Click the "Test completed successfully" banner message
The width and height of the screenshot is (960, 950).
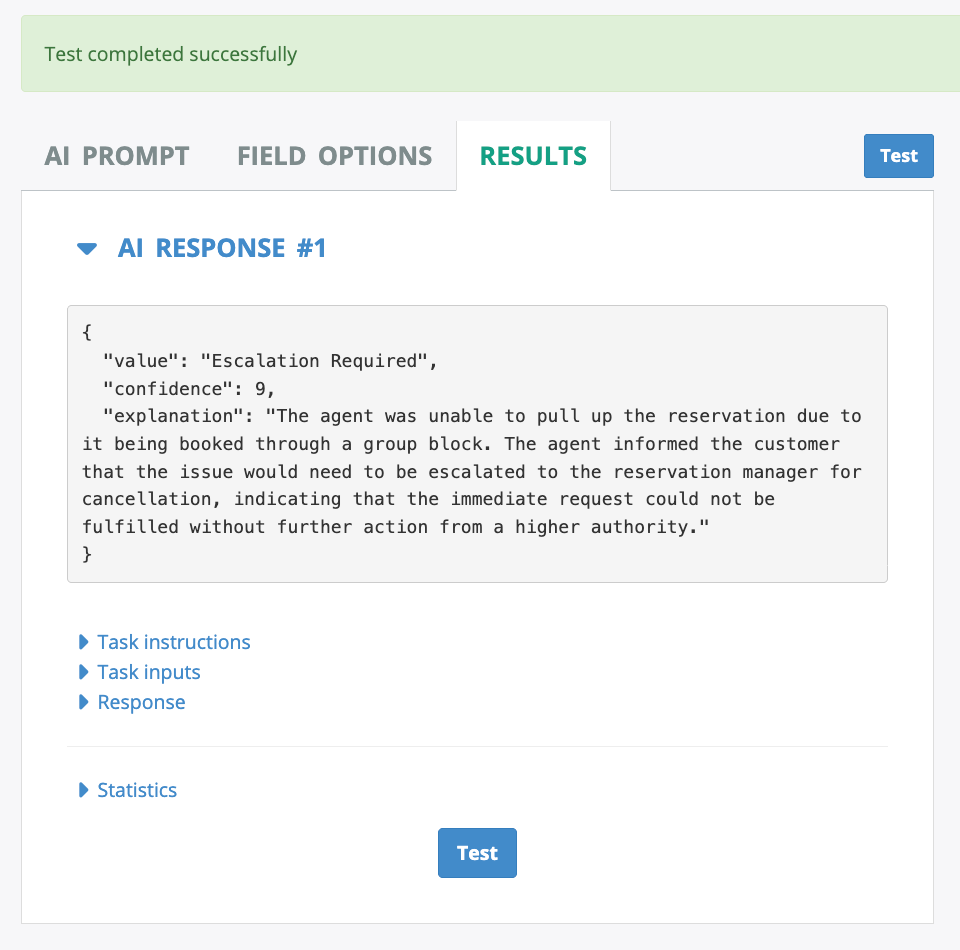point(171,54)
